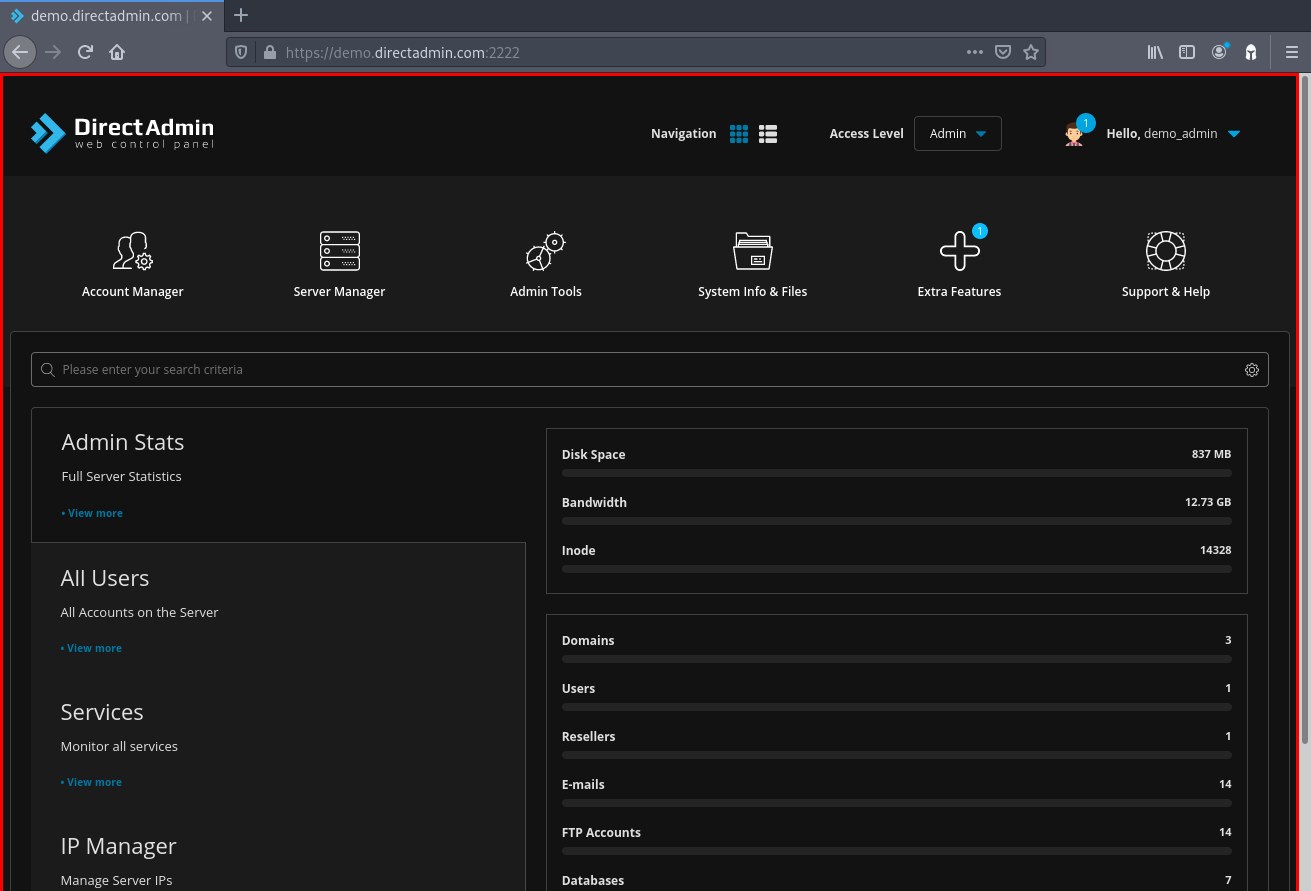
Task: Switch navigation to list view
Action: pyautogui.click(x=768, y=134)
